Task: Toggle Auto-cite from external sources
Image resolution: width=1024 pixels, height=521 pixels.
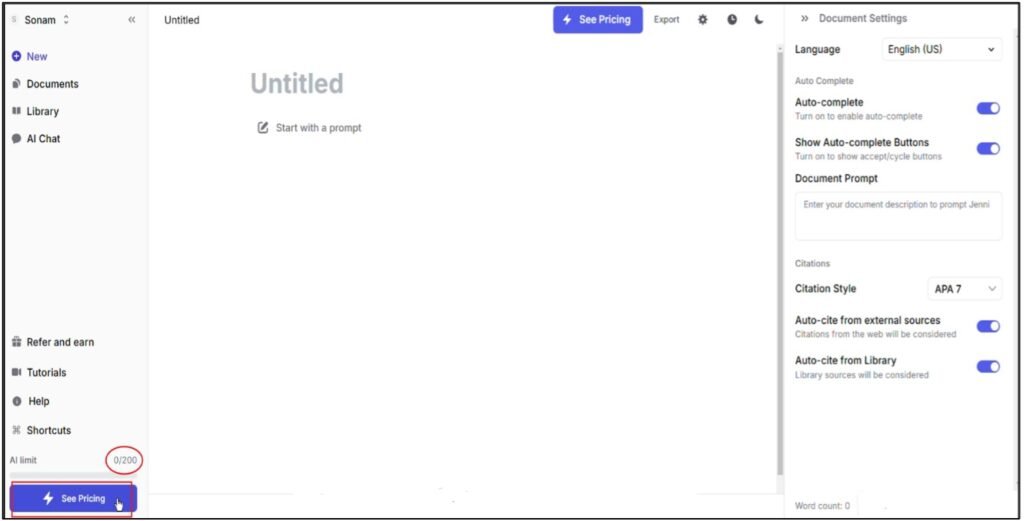Action: [988, 326]
